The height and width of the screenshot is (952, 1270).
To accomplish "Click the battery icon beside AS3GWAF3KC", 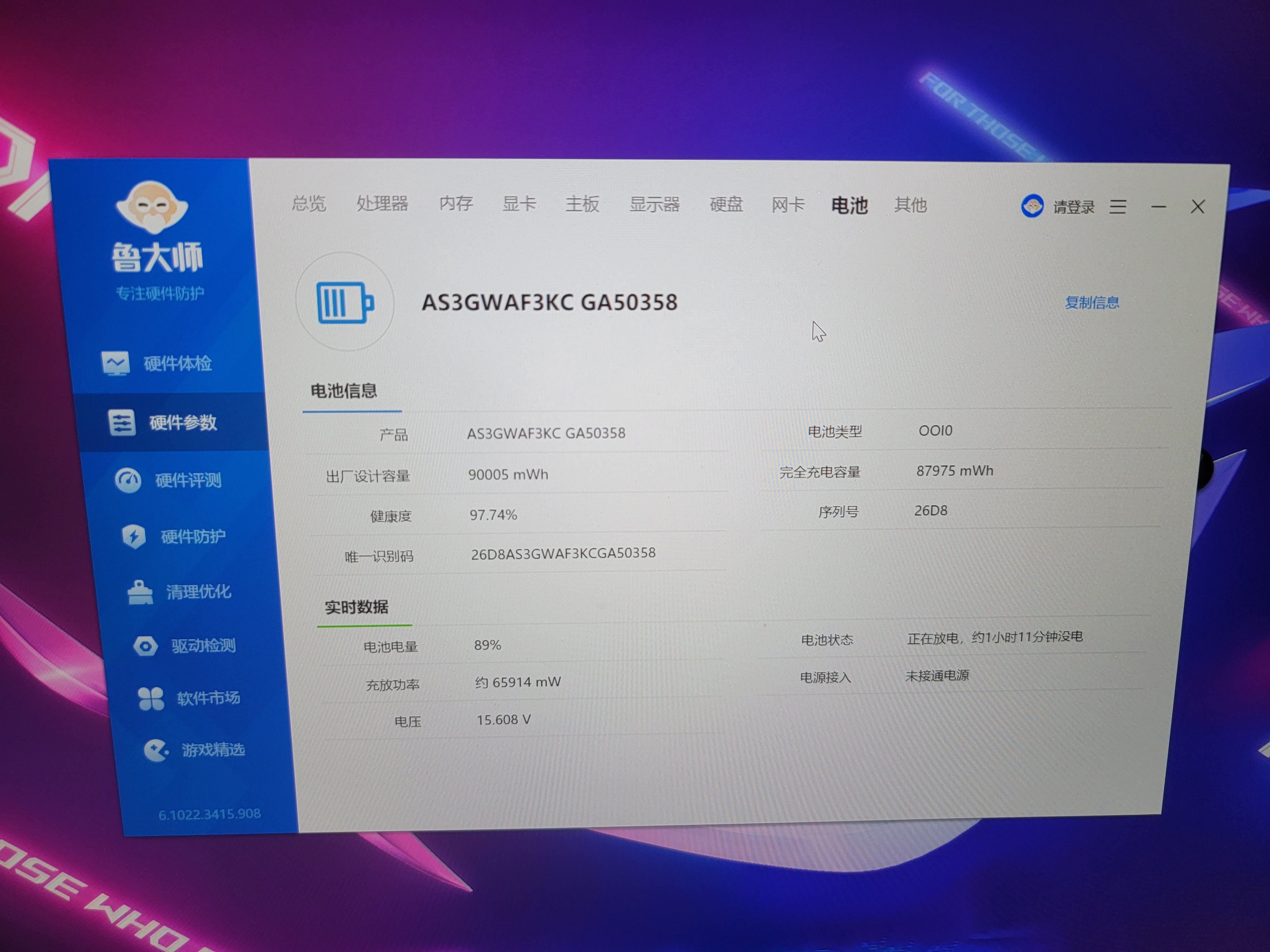I will 345,302.
